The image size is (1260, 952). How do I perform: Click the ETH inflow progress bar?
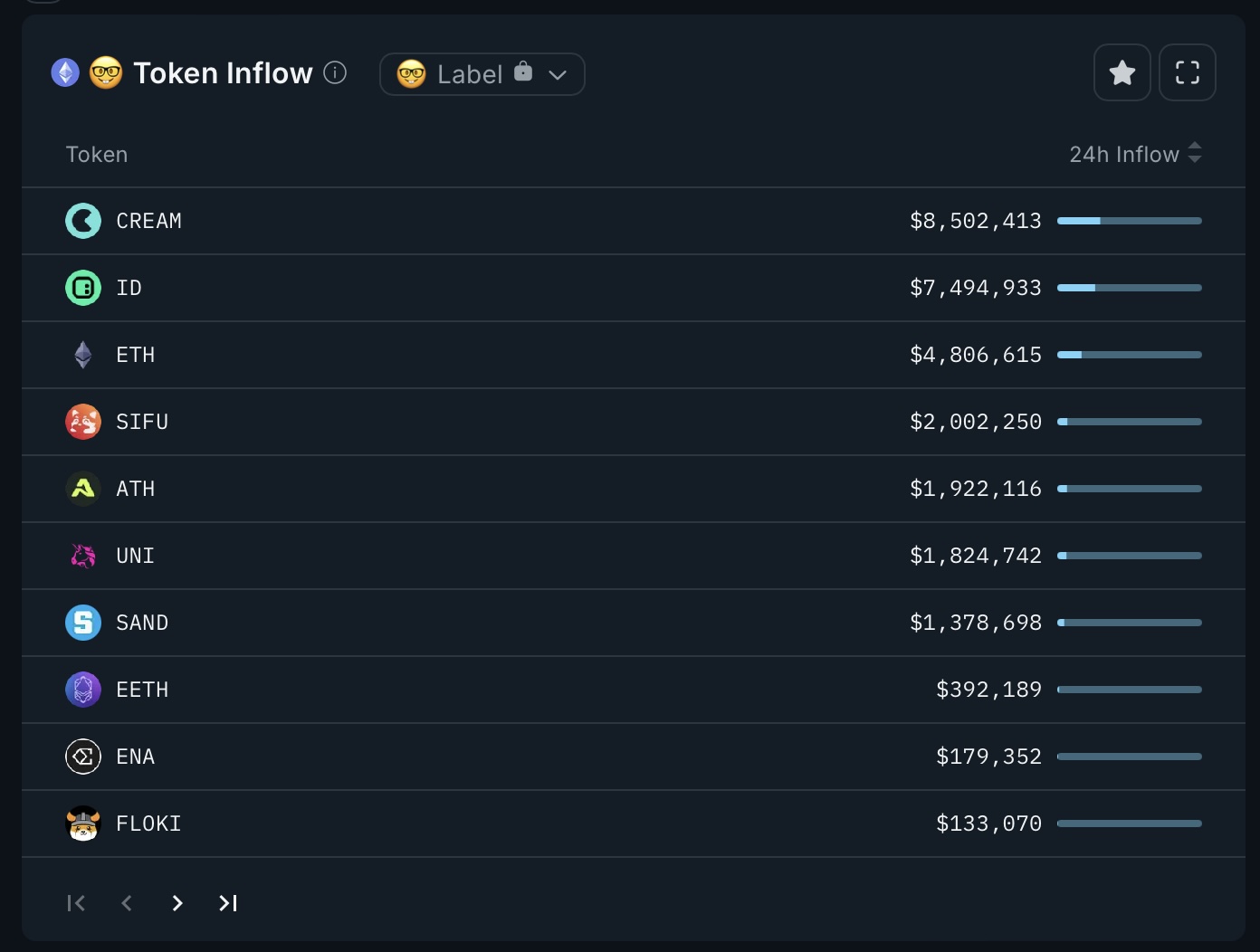[1130, 355]
